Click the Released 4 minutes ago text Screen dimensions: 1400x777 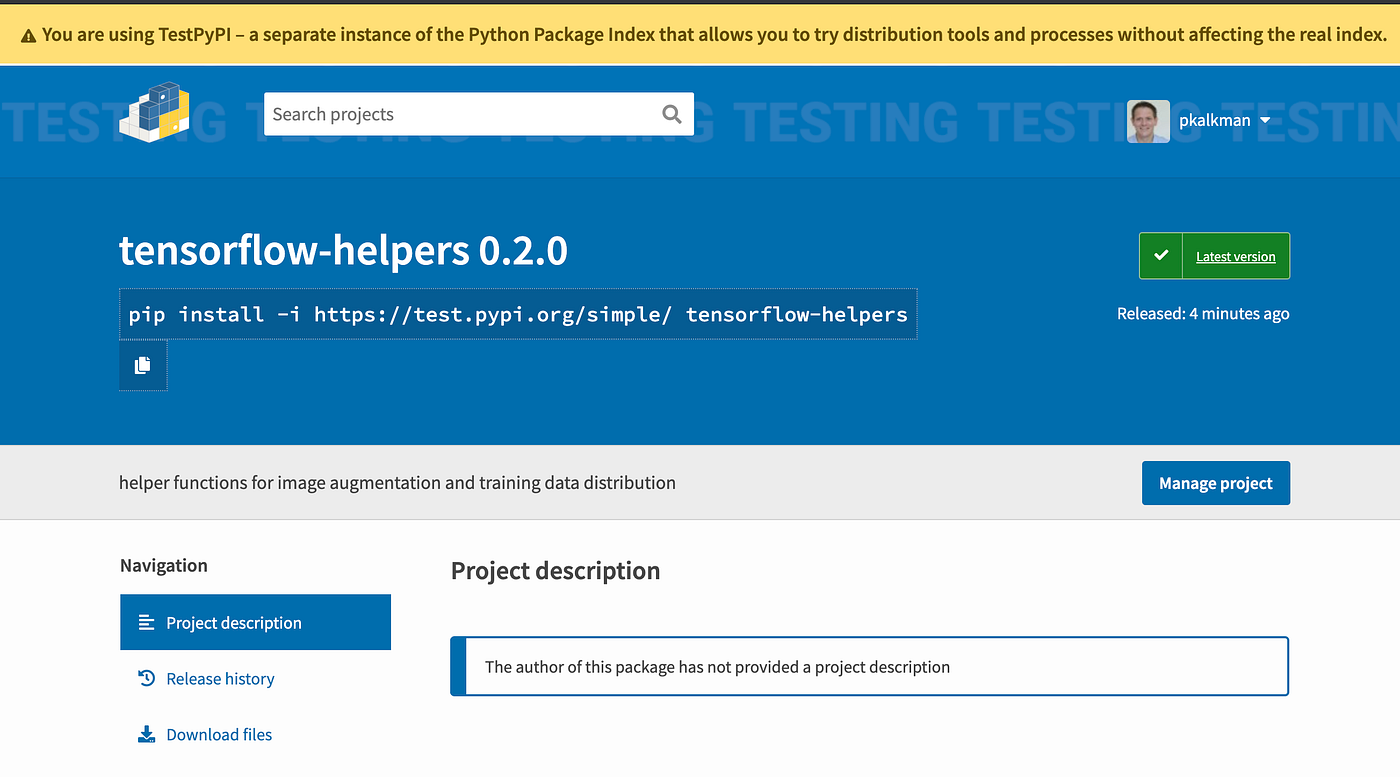coord(1203,313)
